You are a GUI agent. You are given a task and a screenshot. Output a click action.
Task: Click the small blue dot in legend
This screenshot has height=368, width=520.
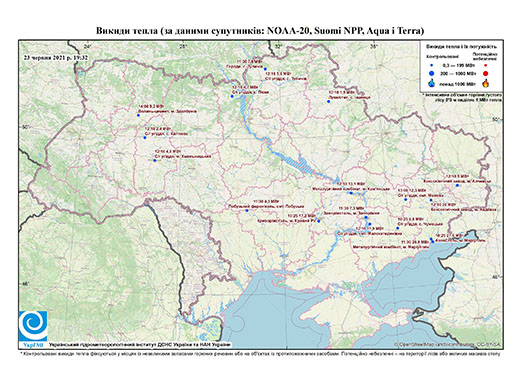(x=431, y=66)
